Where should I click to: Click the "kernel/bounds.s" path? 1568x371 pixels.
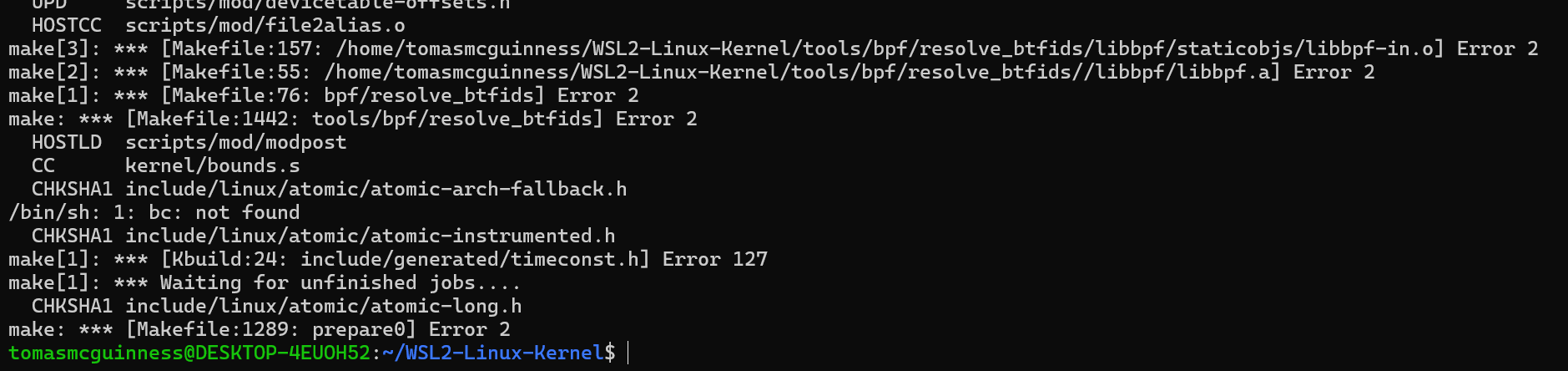(212, 165)
